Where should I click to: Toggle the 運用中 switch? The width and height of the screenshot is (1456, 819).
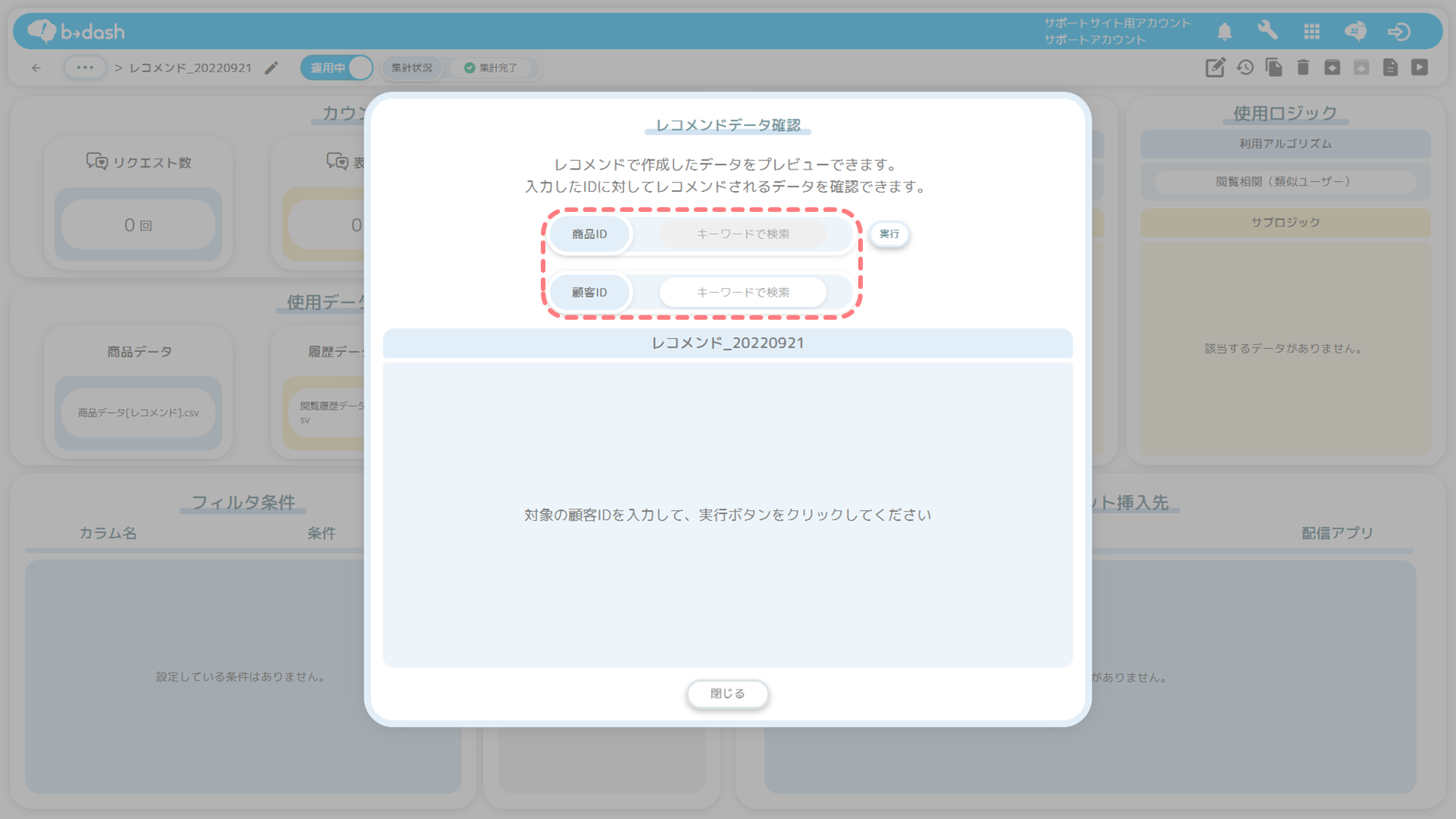pyautogui.click(x=337, y=68)
